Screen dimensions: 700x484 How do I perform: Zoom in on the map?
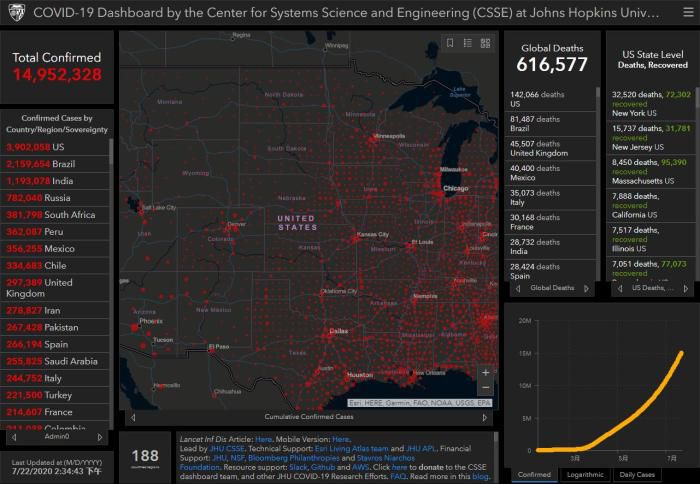486,372
